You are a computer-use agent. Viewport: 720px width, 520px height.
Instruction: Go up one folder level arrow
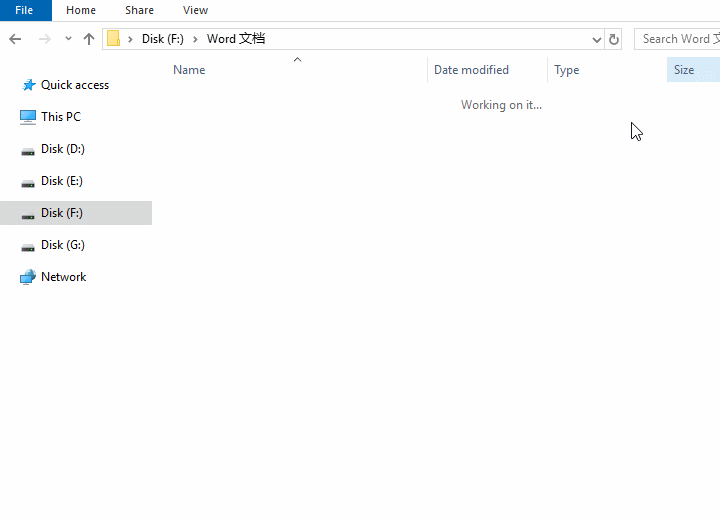pos(89,39)
